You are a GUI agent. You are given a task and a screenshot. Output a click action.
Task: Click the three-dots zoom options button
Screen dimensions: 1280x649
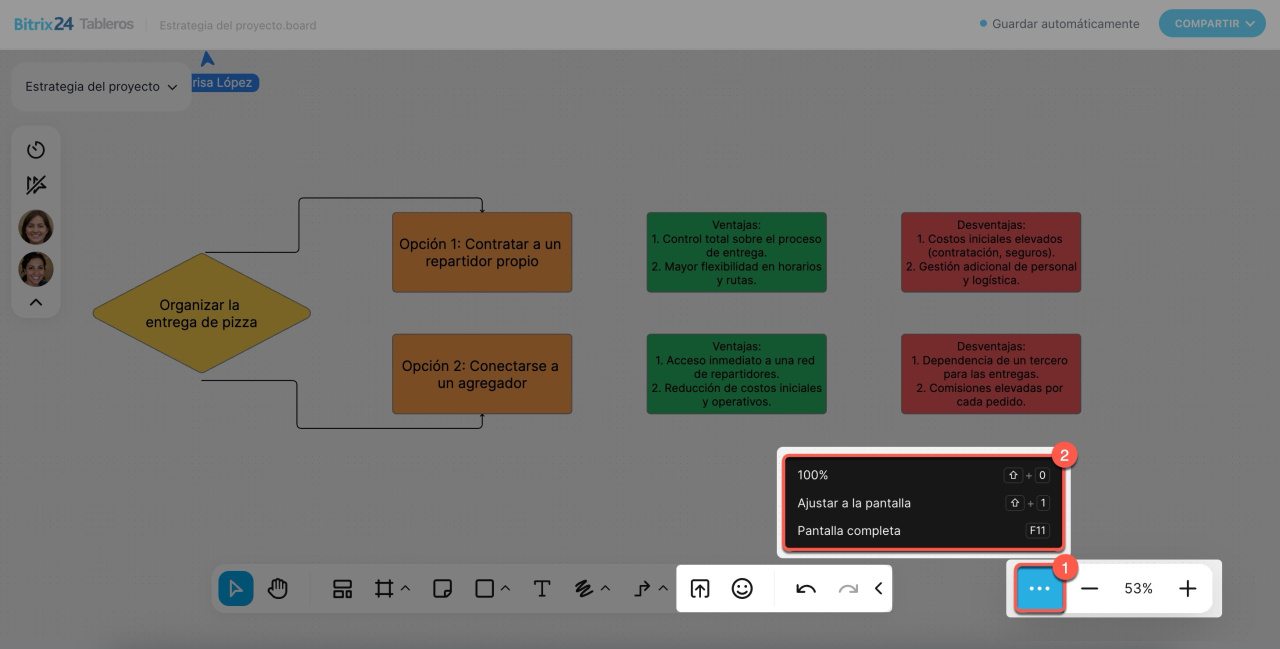pyautogui.click(x=1040, y=589)
